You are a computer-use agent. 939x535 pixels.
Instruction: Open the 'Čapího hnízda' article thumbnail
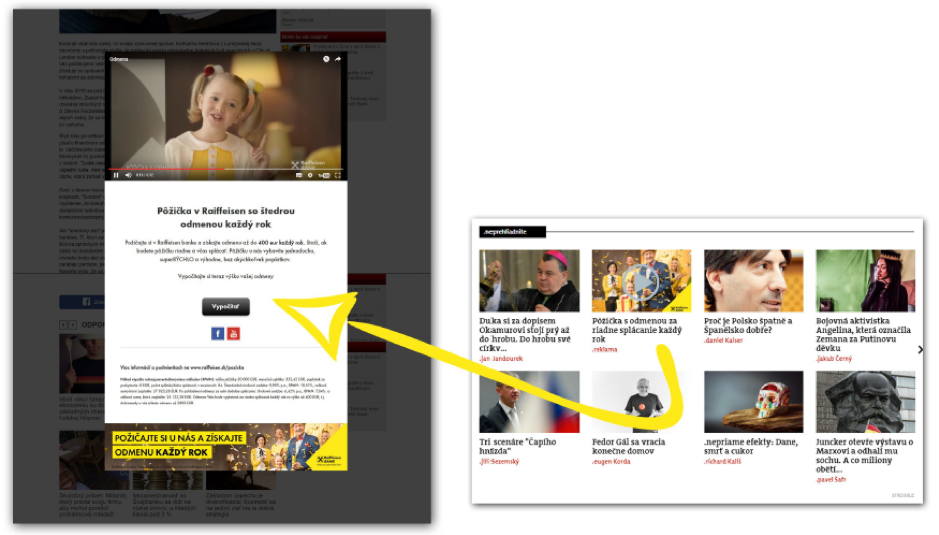(529, 401)
